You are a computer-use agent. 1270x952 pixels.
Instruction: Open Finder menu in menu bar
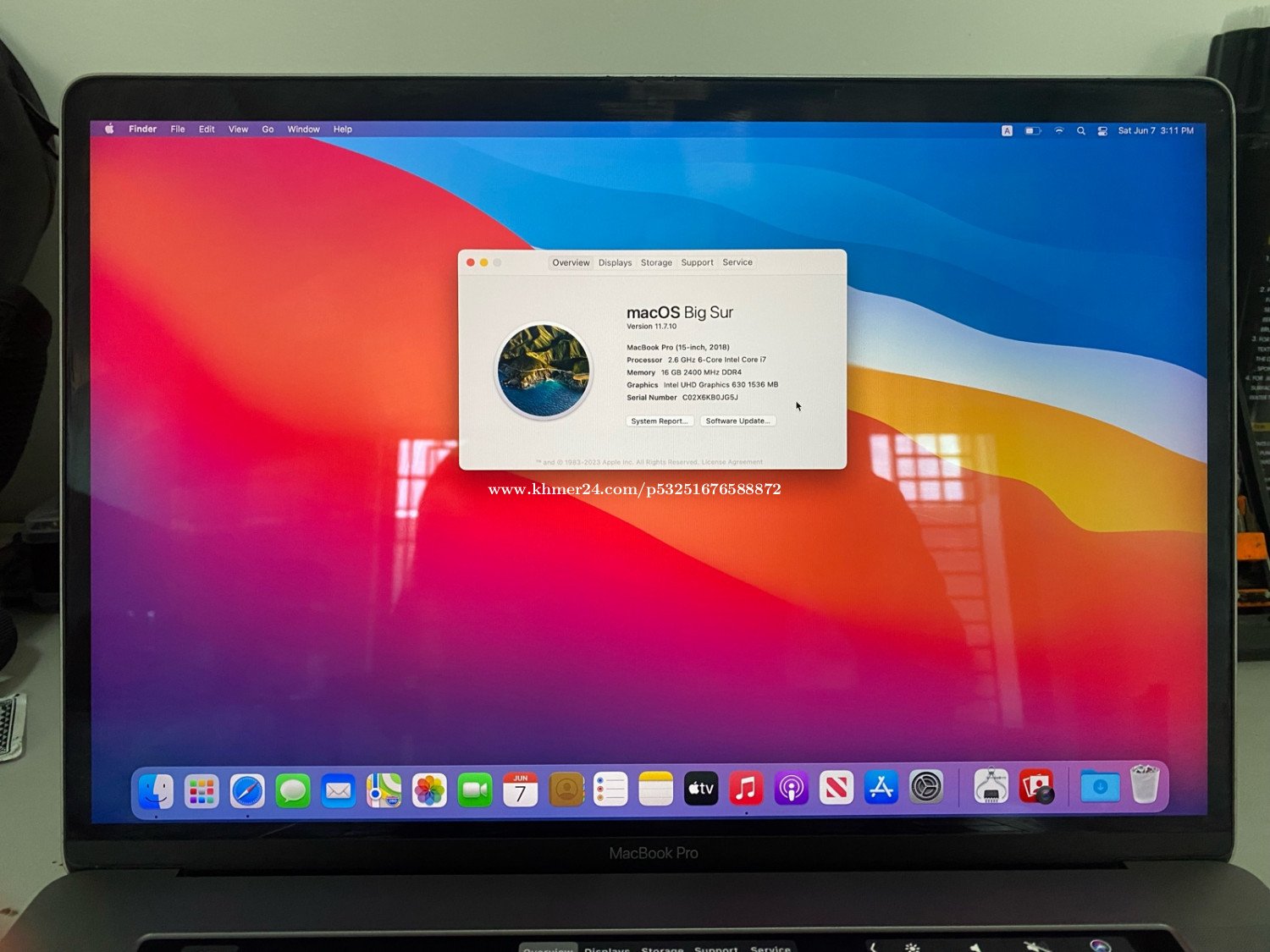(x=142, y=129)
